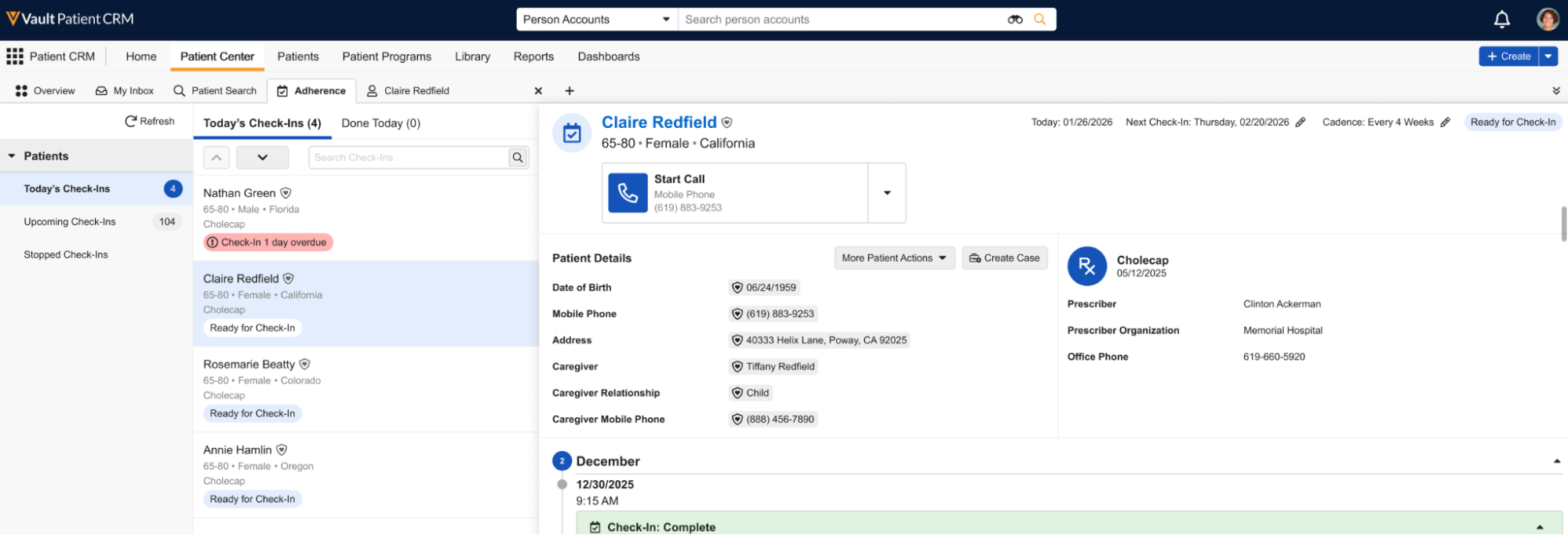Collapse the December timeline section
Image resolution: width=1568 pixels, height=535 pixels.
(1556, 461)
